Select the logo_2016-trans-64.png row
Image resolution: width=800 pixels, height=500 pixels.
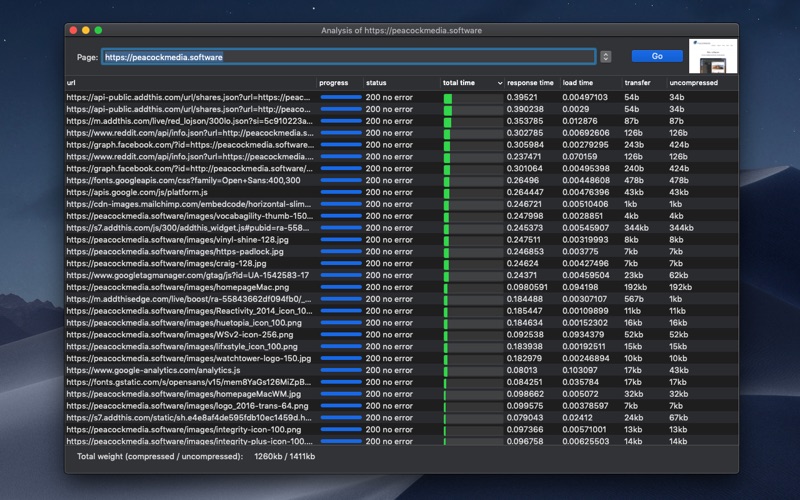[x=402, y=406]
